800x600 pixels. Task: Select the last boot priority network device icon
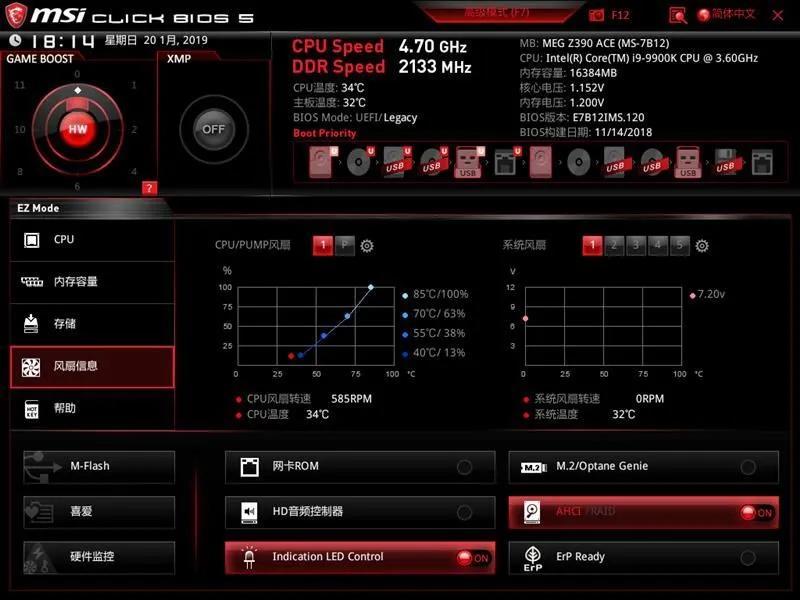click(762, 160)
